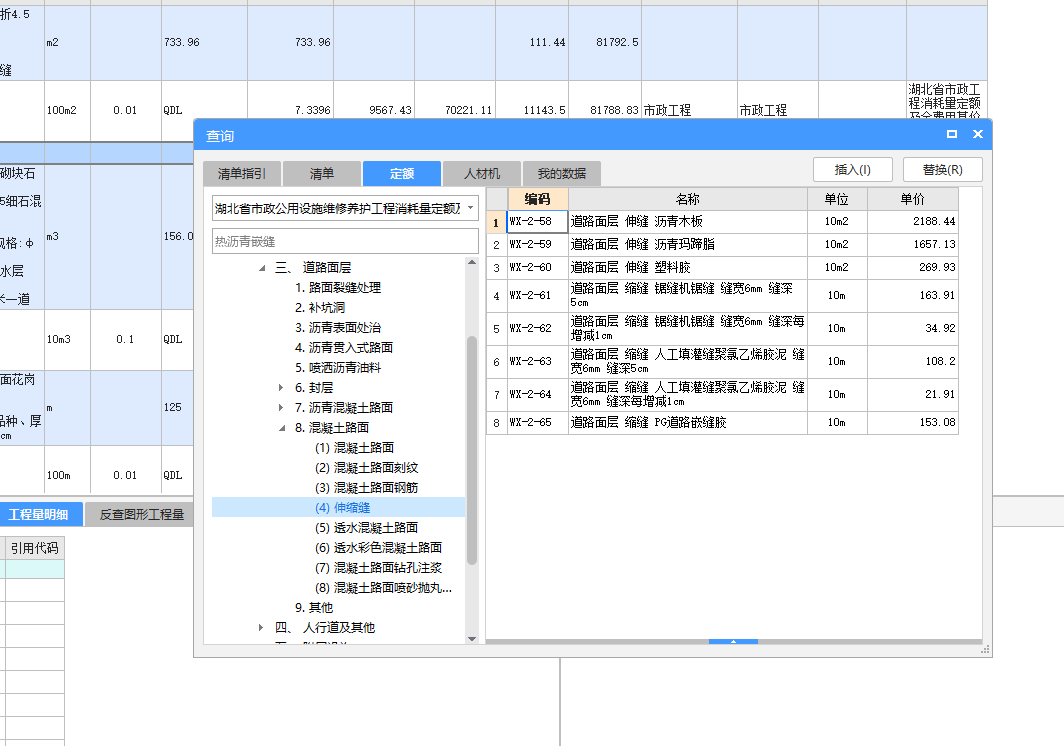This screenshot has height=746, width=1064.
Task: Switch to the 清单指引 tab
Action: pyautogui.click(x=242, y=174)
